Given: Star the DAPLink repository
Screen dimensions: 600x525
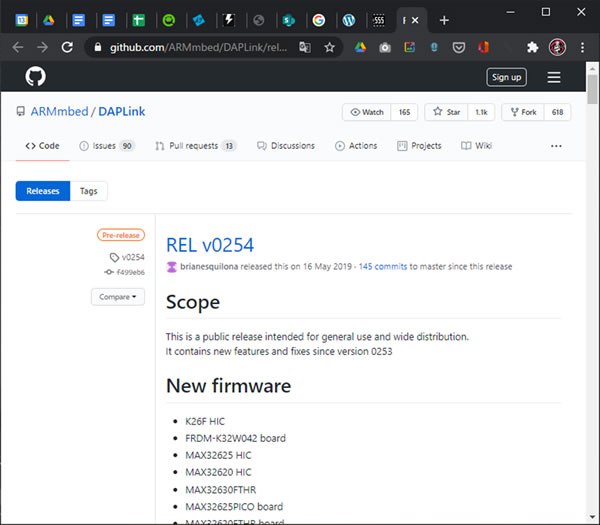Looking at the screenshot, I should [x=447, y=112].
